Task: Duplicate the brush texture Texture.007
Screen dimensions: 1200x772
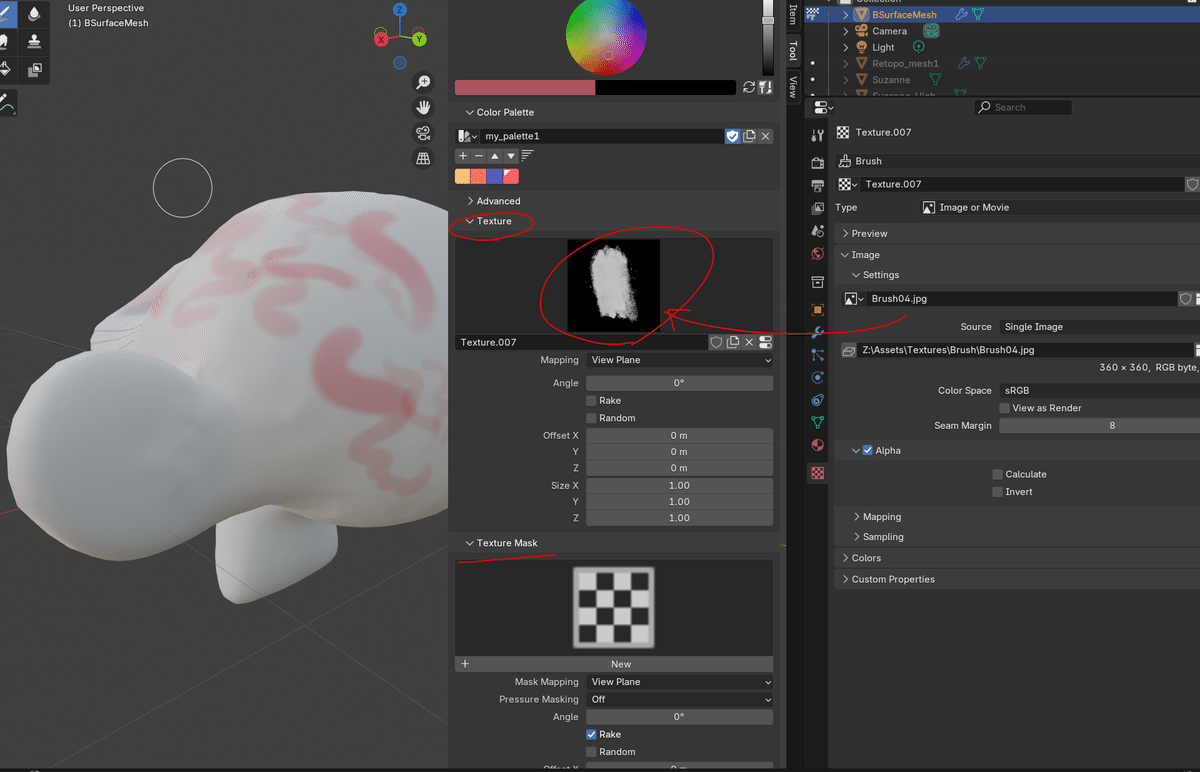Action: coord(733,342)
